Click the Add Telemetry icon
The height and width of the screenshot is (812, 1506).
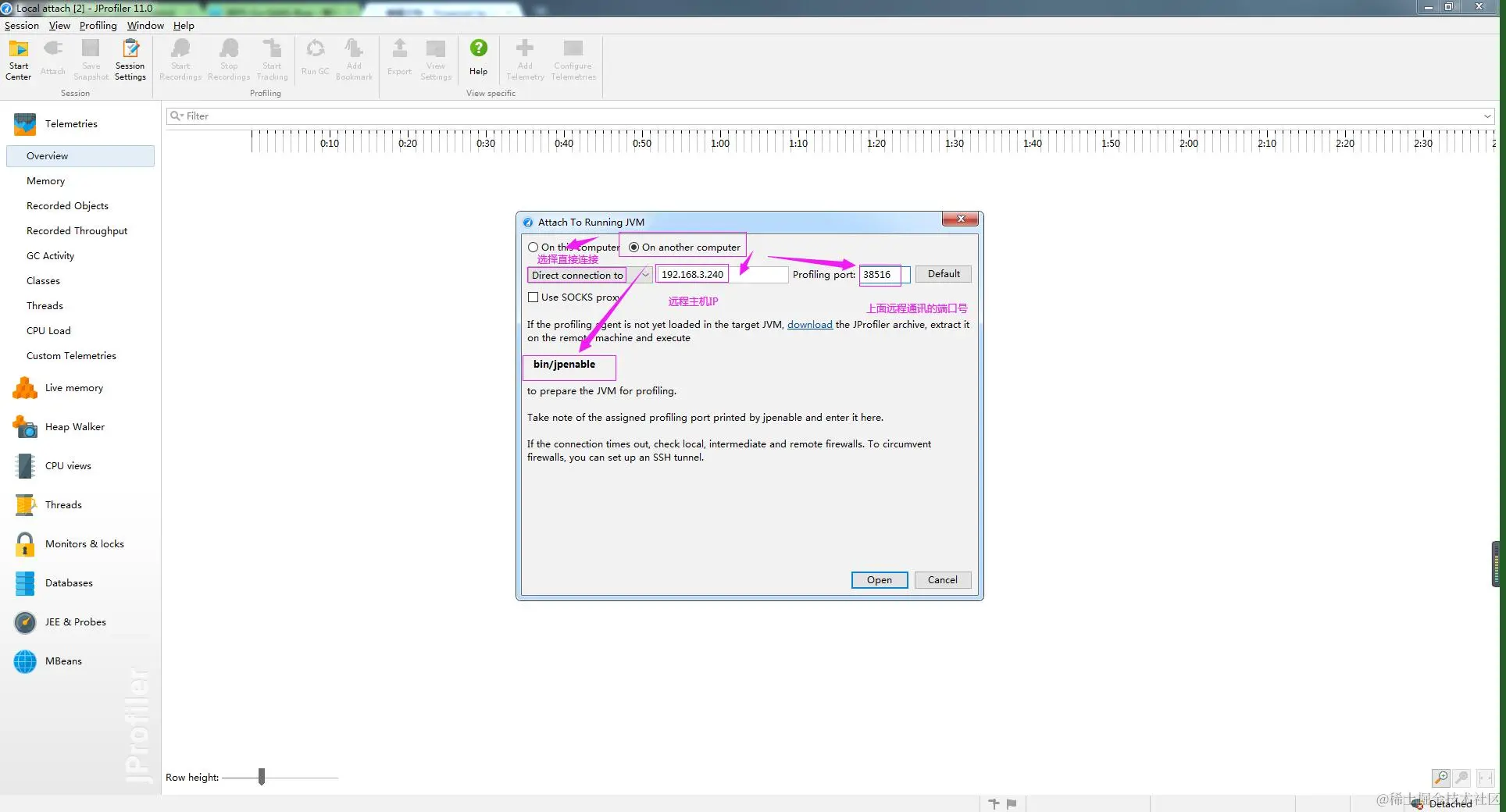(x=525, y=59)
